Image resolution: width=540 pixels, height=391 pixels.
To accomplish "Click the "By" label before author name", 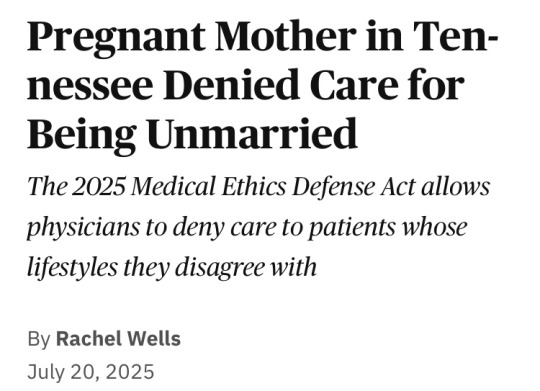I will (39, 339).
